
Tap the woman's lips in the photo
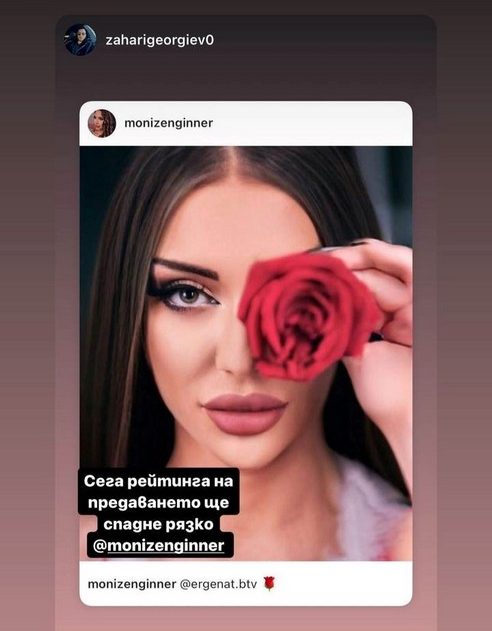point(245,414)
